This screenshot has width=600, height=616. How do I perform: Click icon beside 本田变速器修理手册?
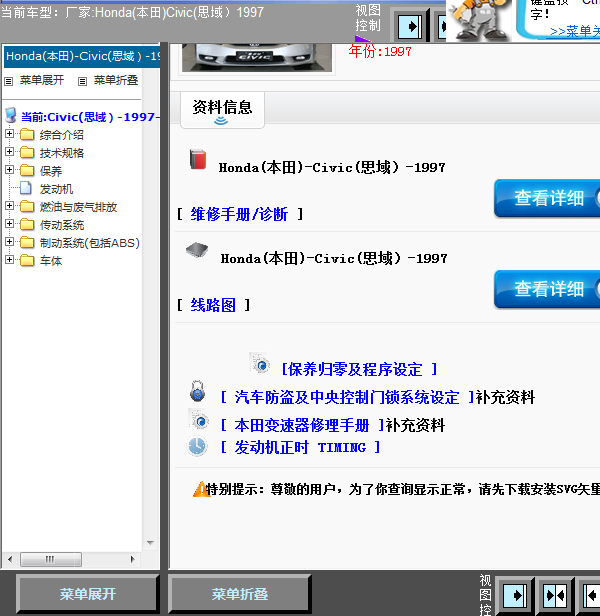click(199, 419)
